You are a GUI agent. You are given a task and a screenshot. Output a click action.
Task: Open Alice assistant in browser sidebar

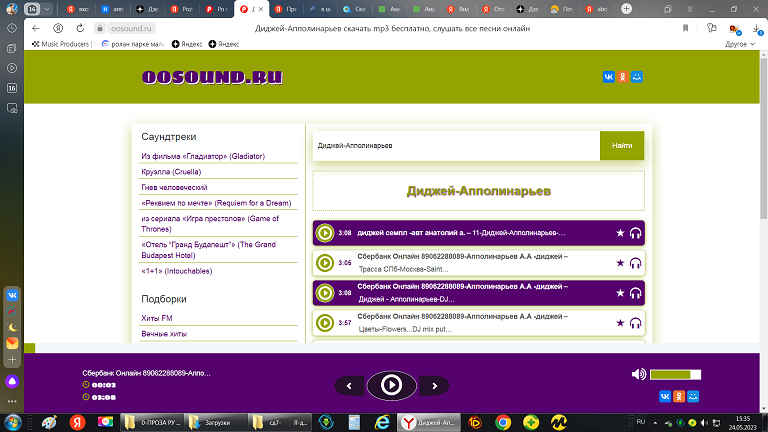(12, 381)
